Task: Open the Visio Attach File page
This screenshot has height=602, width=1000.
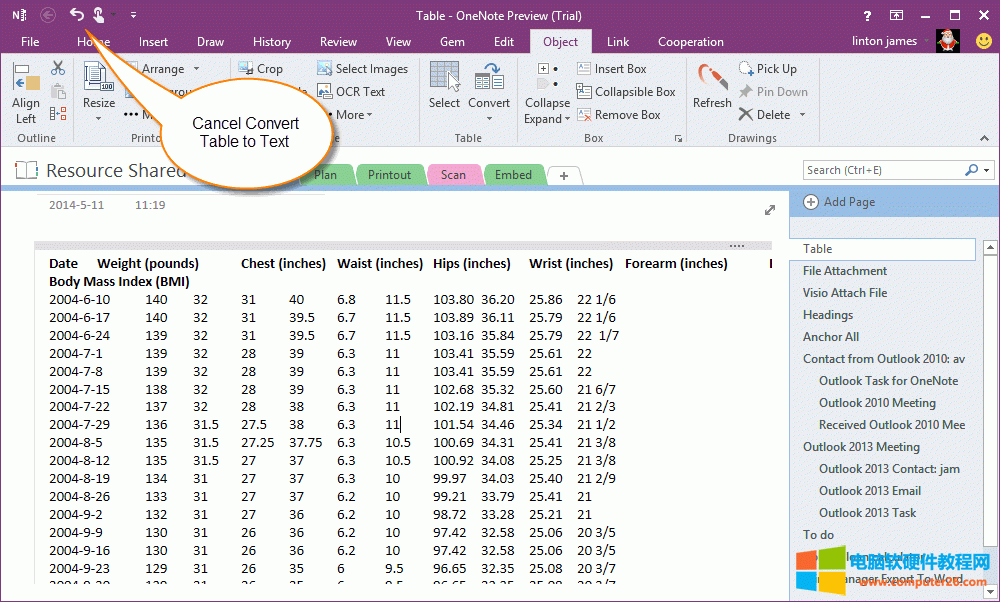Action: 844,293
